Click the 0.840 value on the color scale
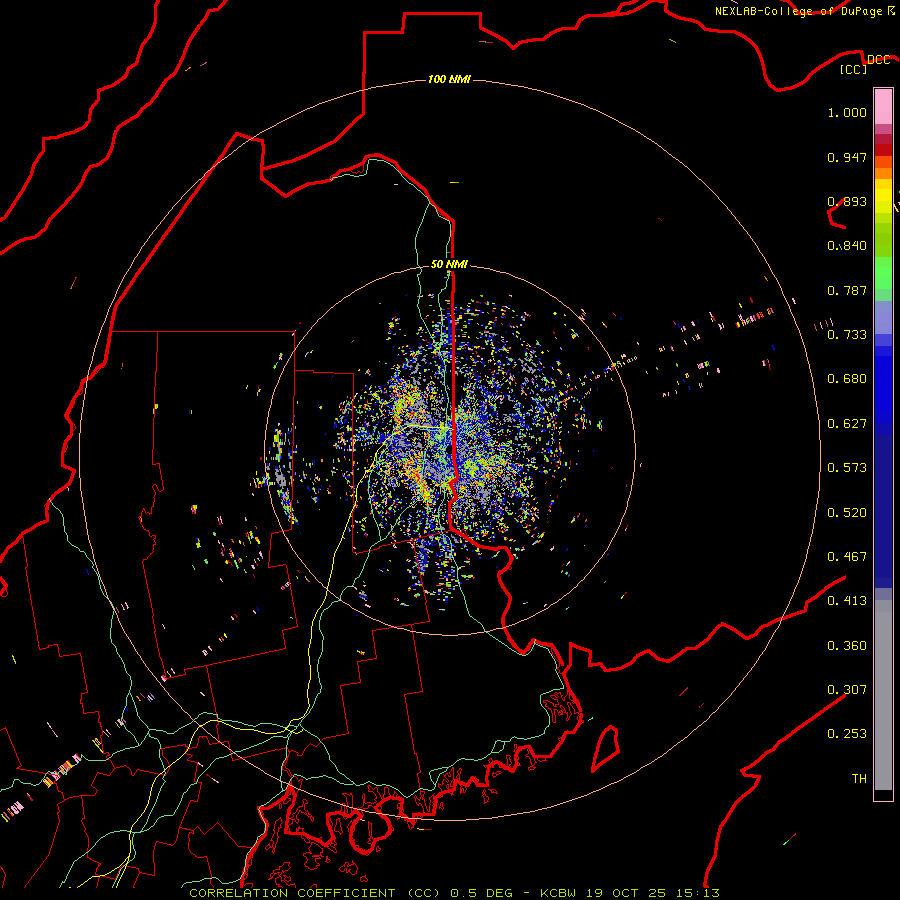 [847, 246]
